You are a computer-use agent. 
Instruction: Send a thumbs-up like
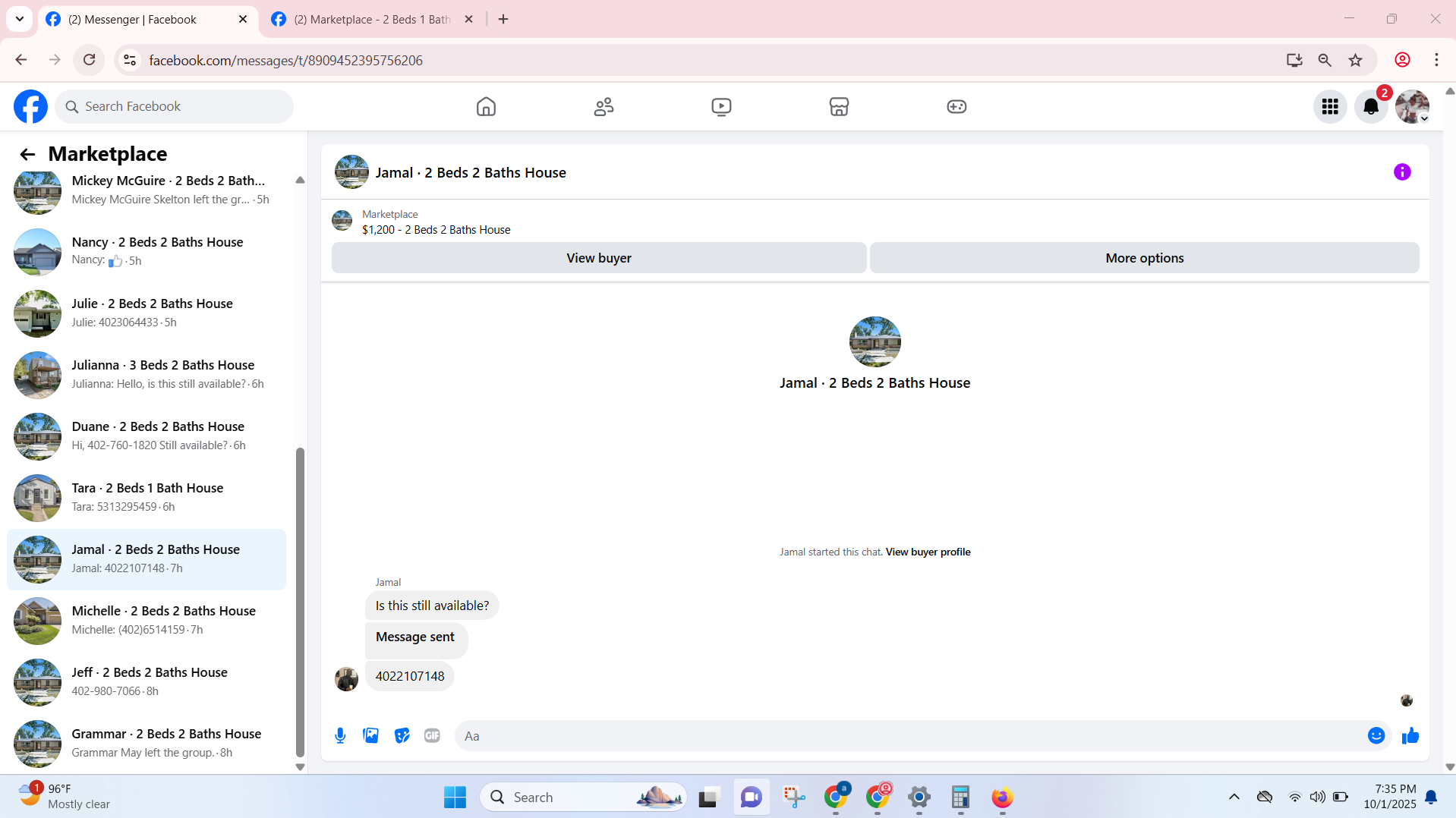coord(1410,736)
